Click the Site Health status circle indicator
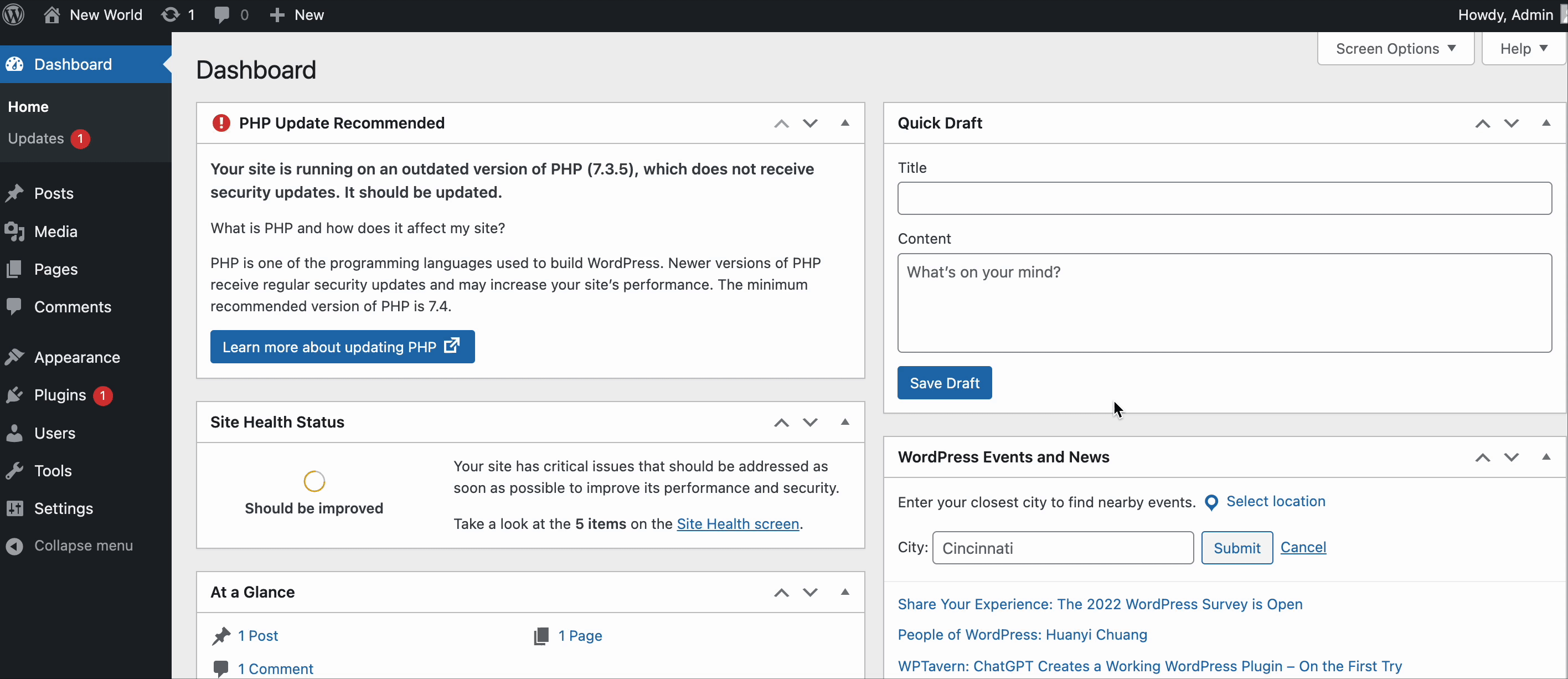This screenshot has height=679, width=1568. click(314, 481)
